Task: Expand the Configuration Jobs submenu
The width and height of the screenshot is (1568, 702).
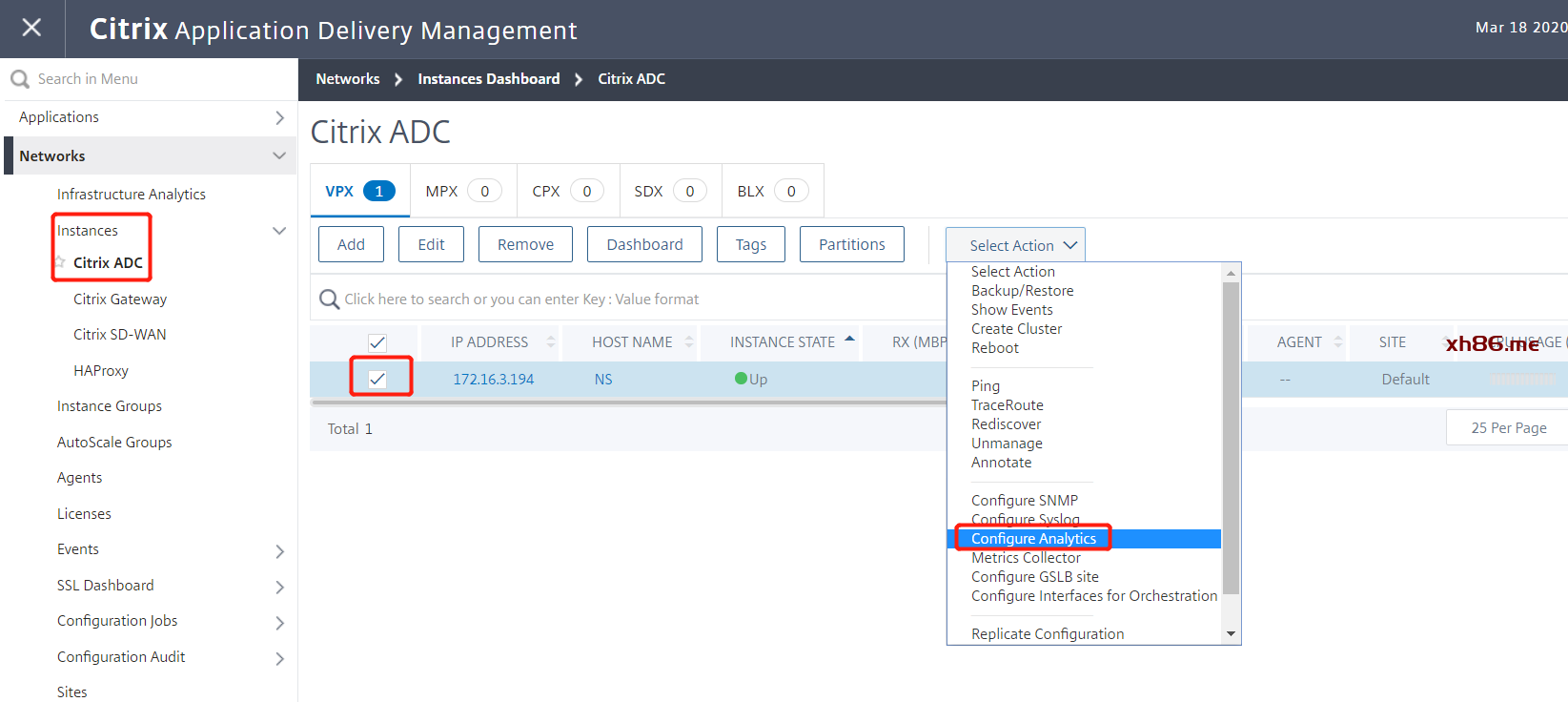Action: click(279, 623)
